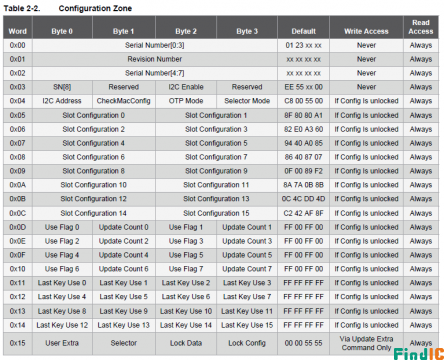
Task: Click the 'Last Key Use 5' cell
Action: (124, 297)
